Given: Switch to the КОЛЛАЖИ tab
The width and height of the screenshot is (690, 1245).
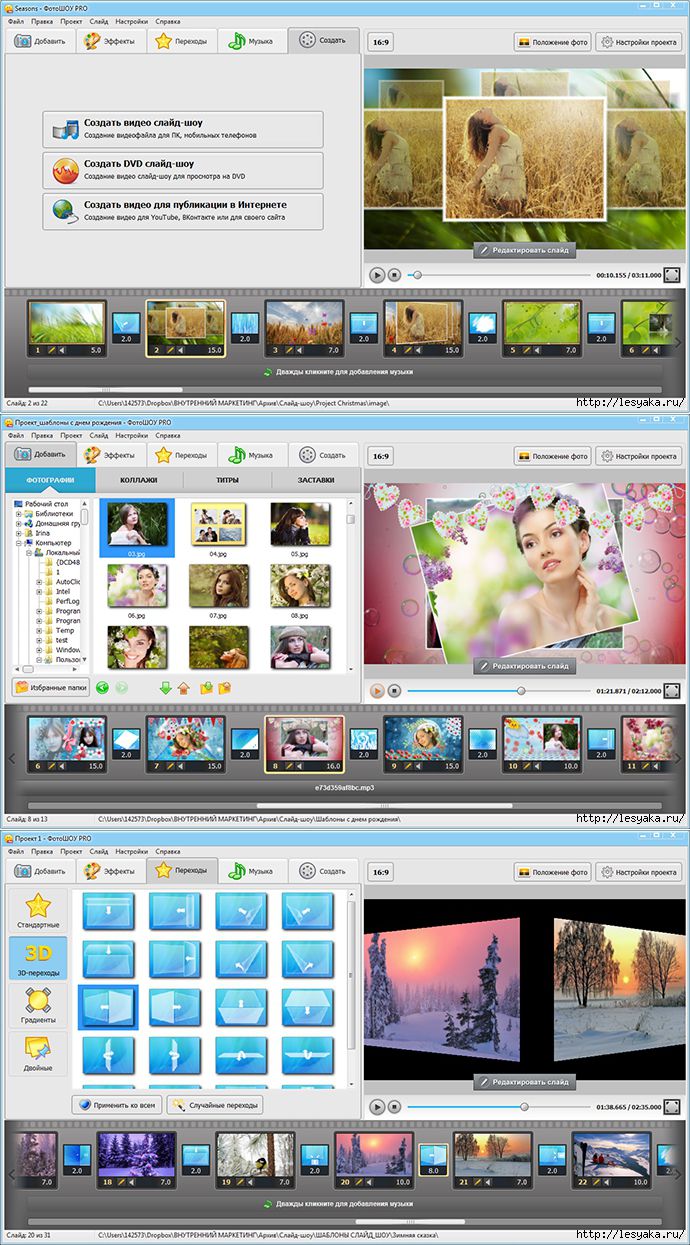Looking at the screenshot, I should pos(140,481).
